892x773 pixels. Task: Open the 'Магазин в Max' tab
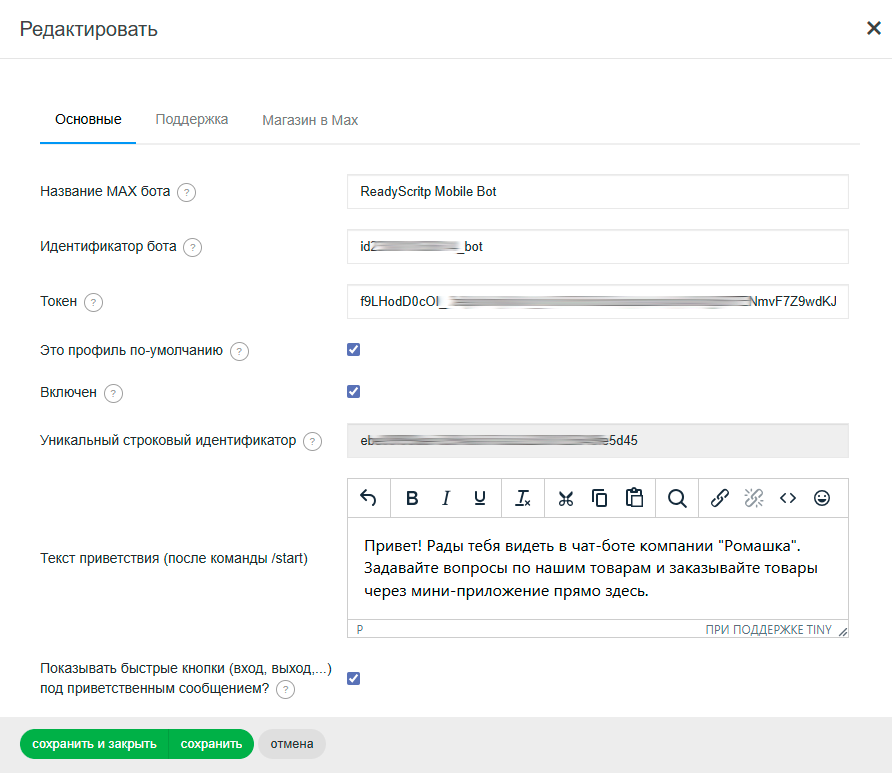[310, 120]
